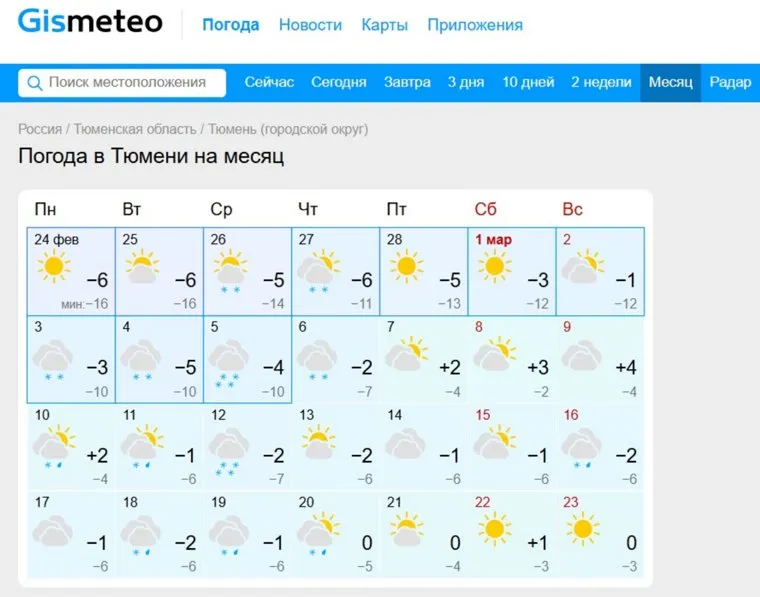Click the Gismeteo logo
This screenshot has width=760, height=597.
[x=90, y=22]
